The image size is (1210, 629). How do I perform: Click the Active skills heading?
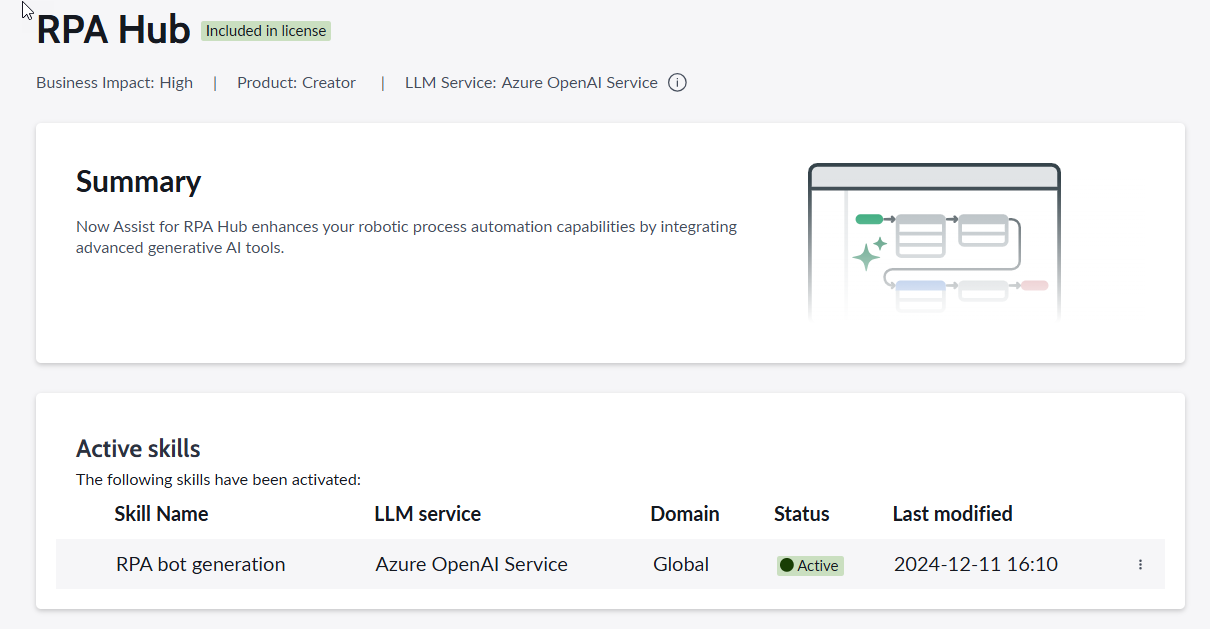pyautogui.click(x=138, y=448)
